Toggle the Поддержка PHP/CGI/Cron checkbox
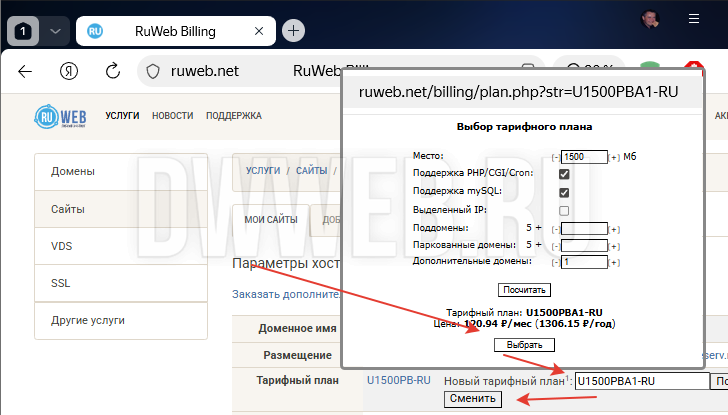Screen dimensions: 728x415 564,174
